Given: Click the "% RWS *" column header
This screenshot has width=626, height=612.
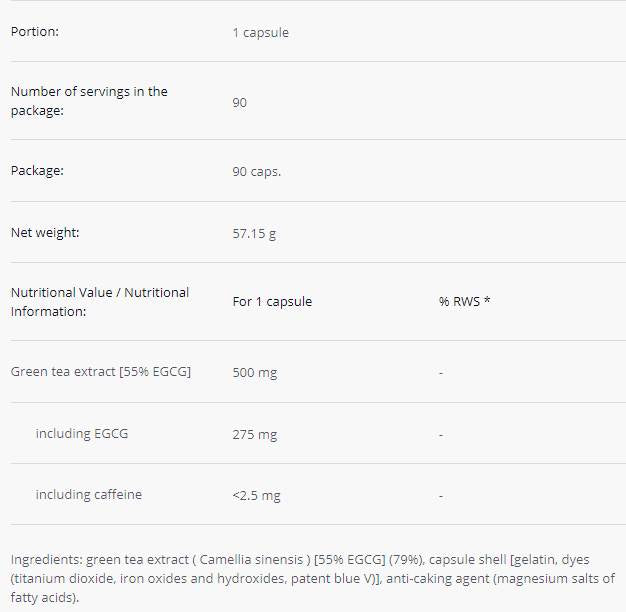Looking at the screenshot, I should tap(464, 302).
